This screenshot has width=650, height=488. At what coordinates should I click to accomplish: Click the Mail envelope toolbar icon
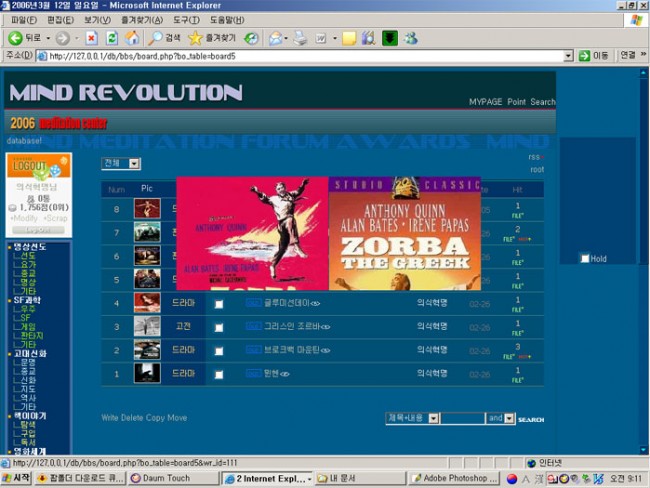click(276, 38)
